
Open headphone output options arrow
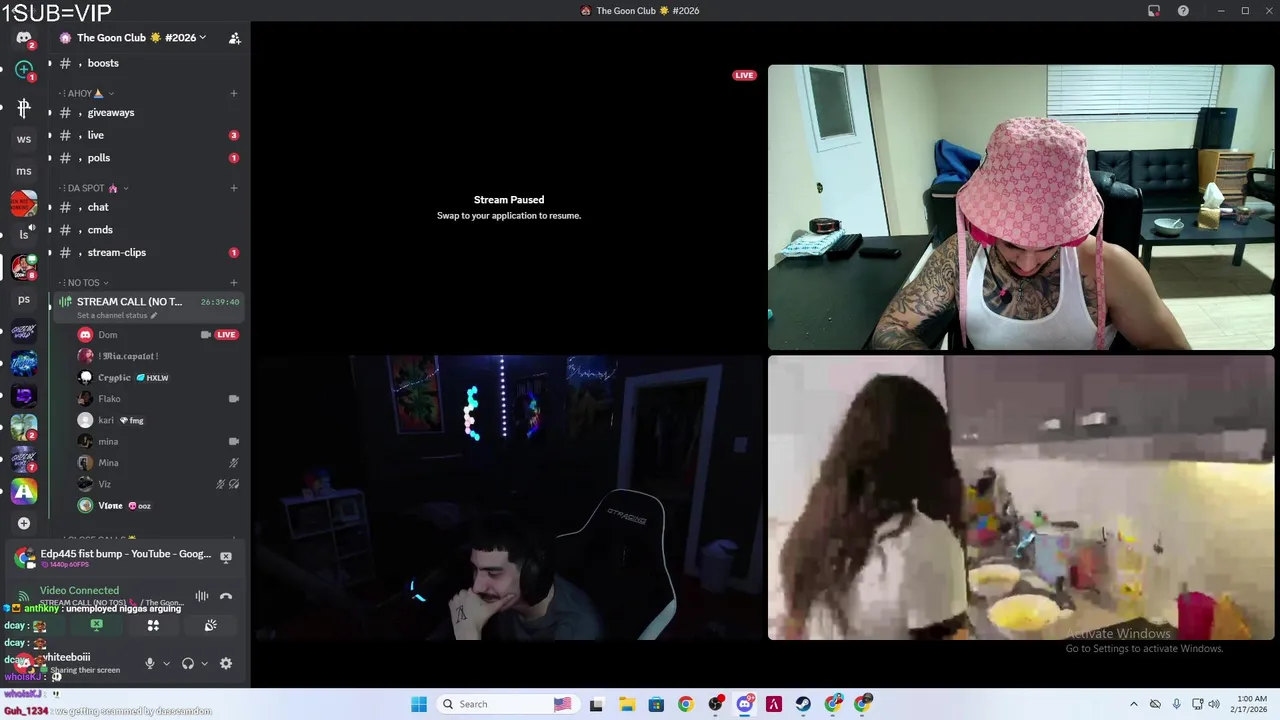coord(204,663)
